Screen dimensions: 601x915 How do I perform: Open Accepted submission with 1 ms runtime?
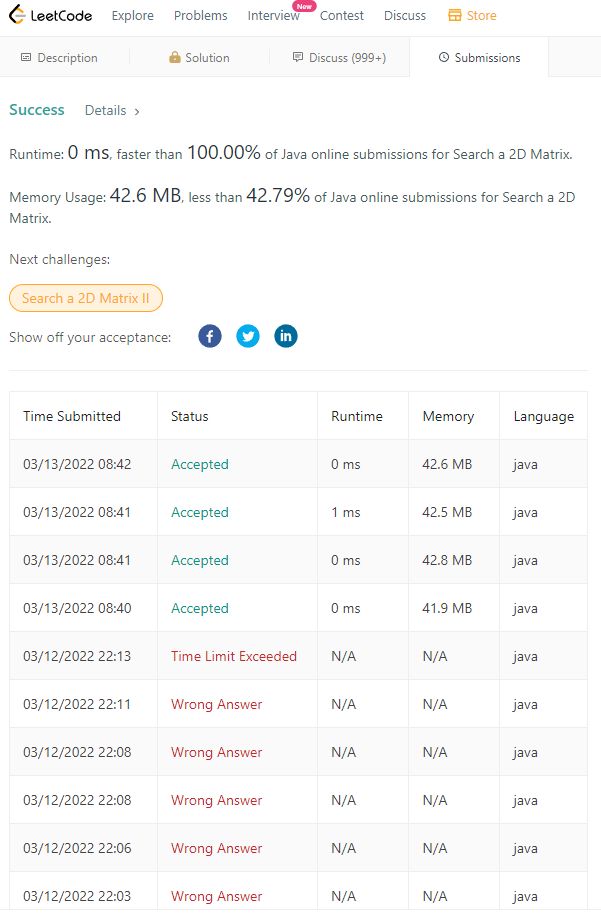pos(200,512)
